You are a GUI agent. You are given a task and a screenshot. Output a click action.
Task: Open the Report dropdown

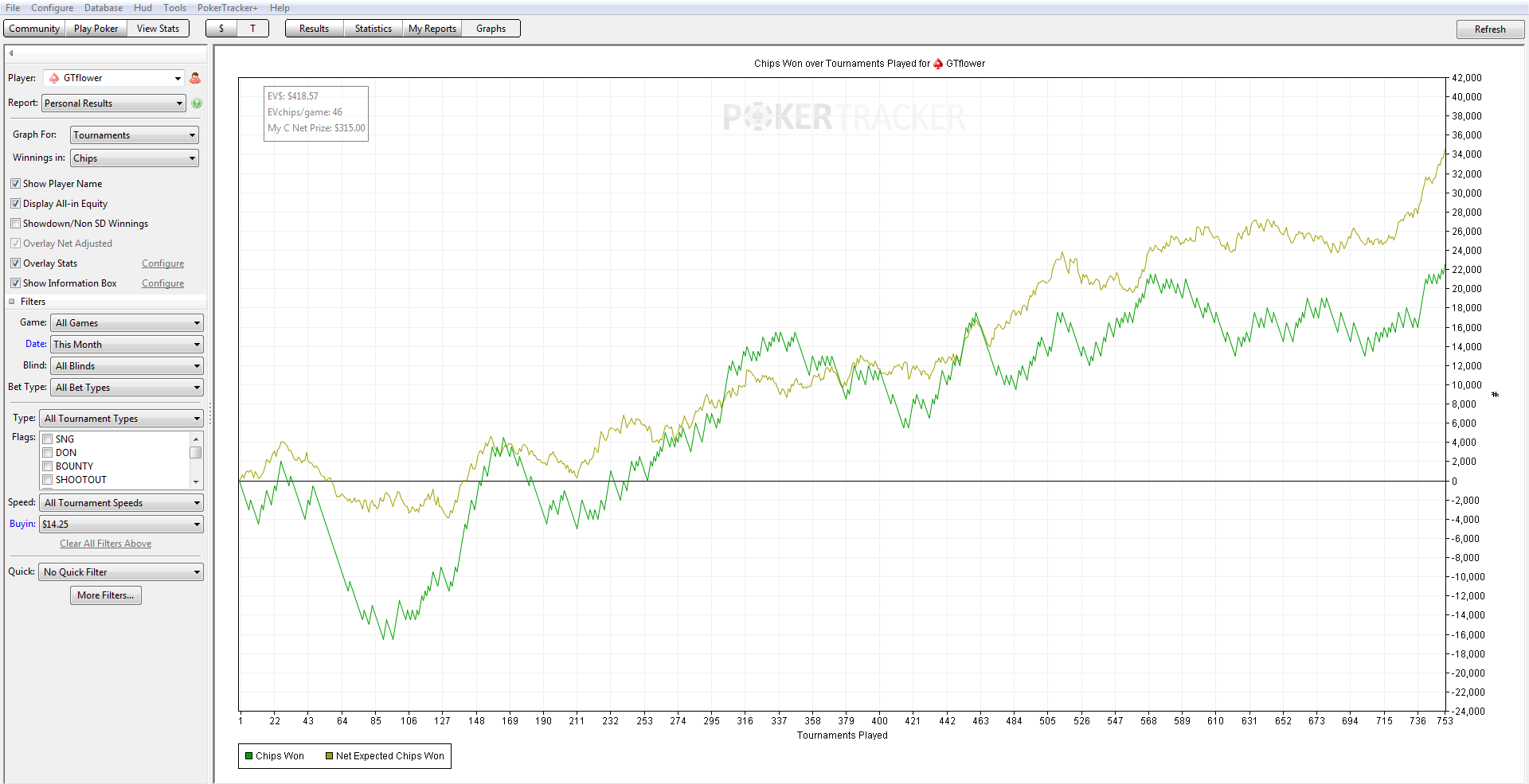click(114, 103)
